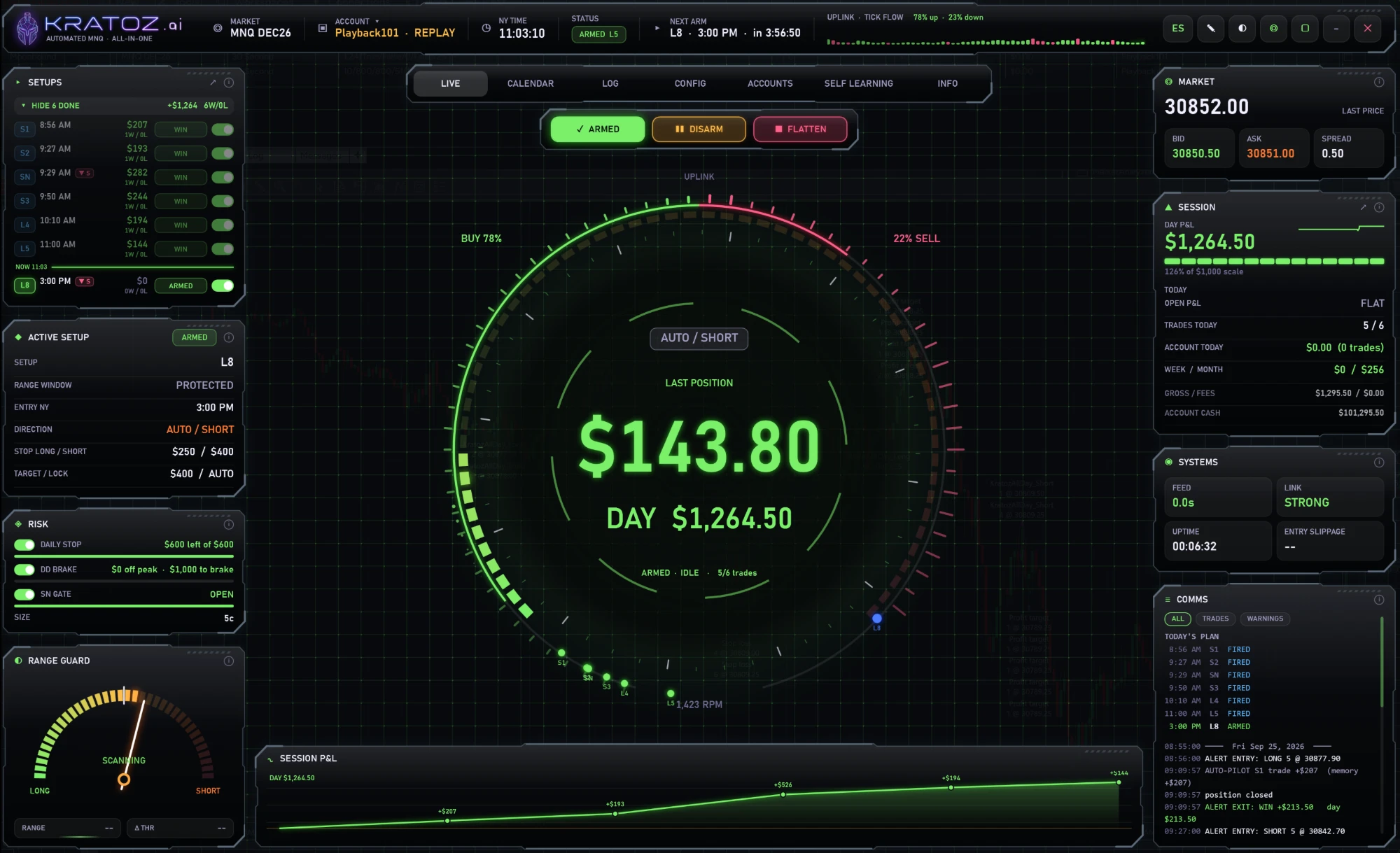Open the Setups panel pop-out arrow
This screenshot has height=853, width=1400.
click(x=213, y=83)
